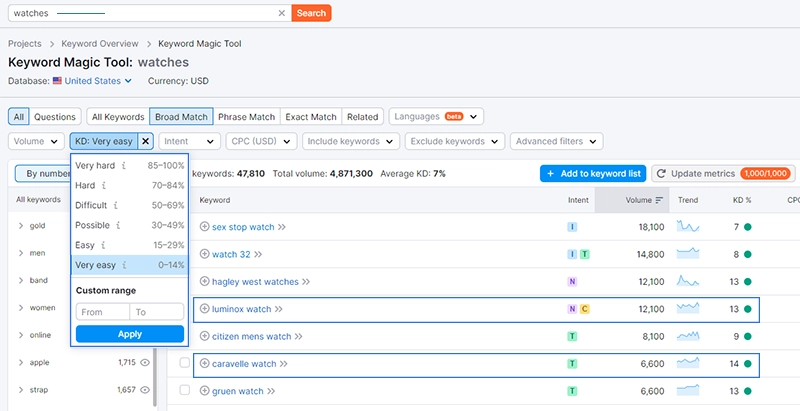The image size is (800, 411).
Task: Click the Volume column sort icon
Action: click(659, 200)
